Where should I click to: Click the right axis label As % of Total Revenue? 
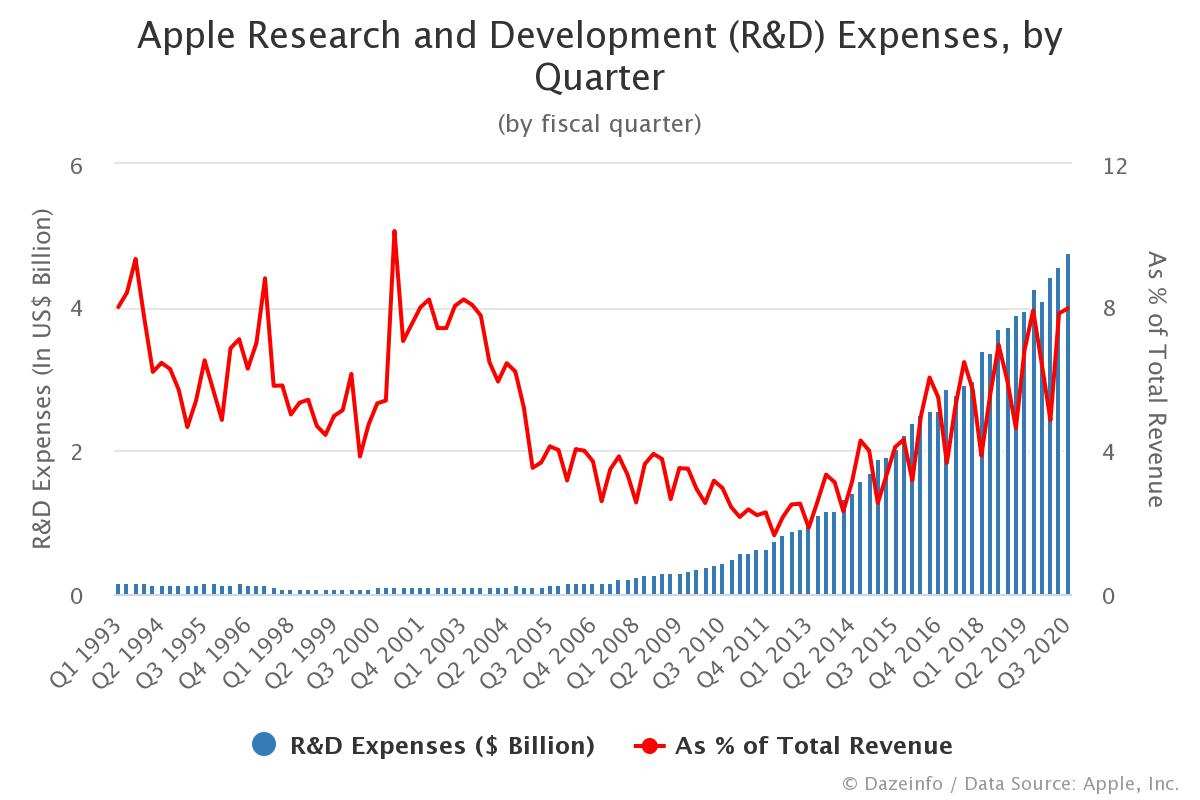[1156, 379]
